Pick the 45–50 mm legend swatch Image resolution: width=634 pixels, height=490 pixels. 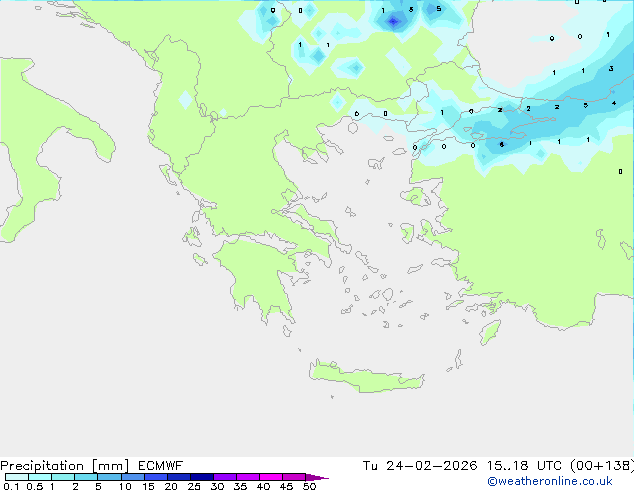(x=294, y=477)
